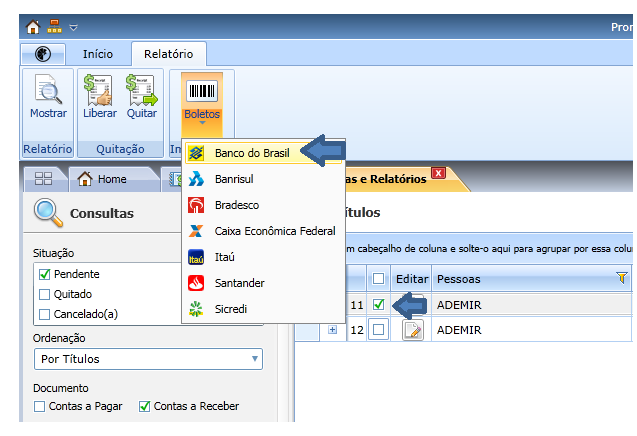The height and width of the screenshot is (436, 637).
Task: Open the round application menu button
Action: [x=43, y=54]
